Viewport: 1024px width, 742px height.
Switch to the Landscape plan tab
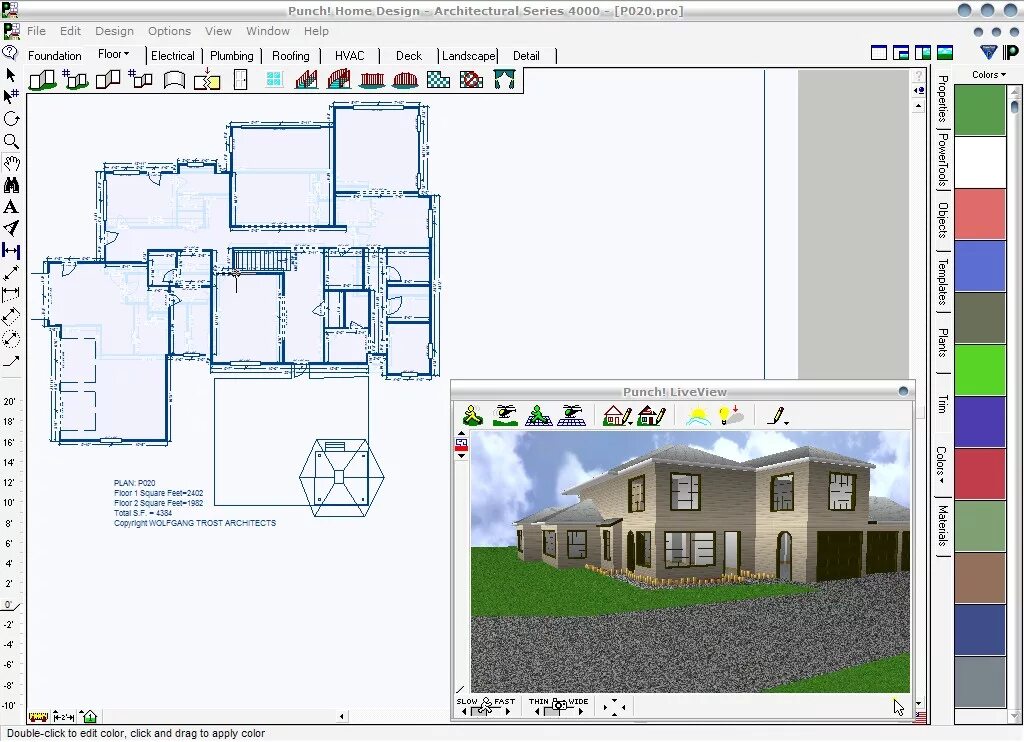[x=469, y=56]
